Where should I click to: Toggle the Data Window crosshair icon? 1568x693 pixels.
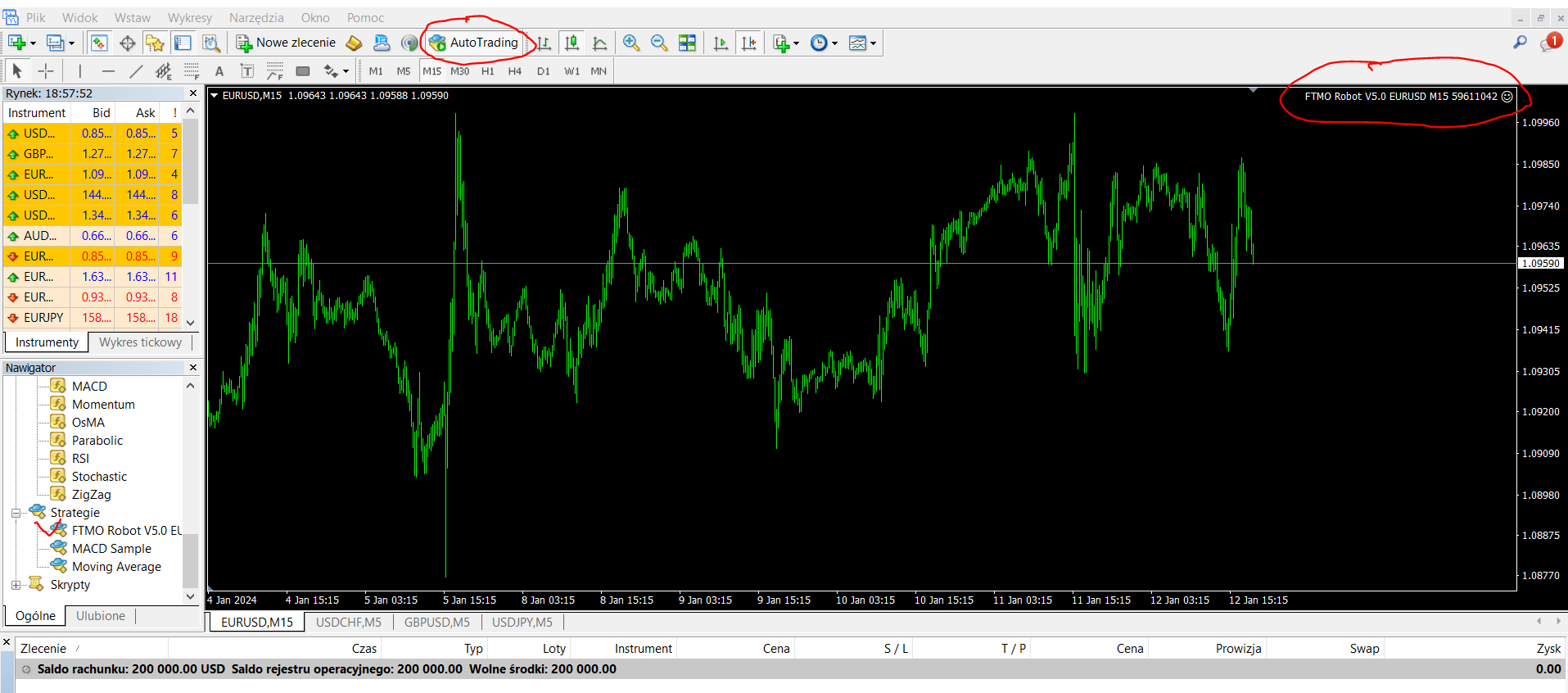pos(128,43)
